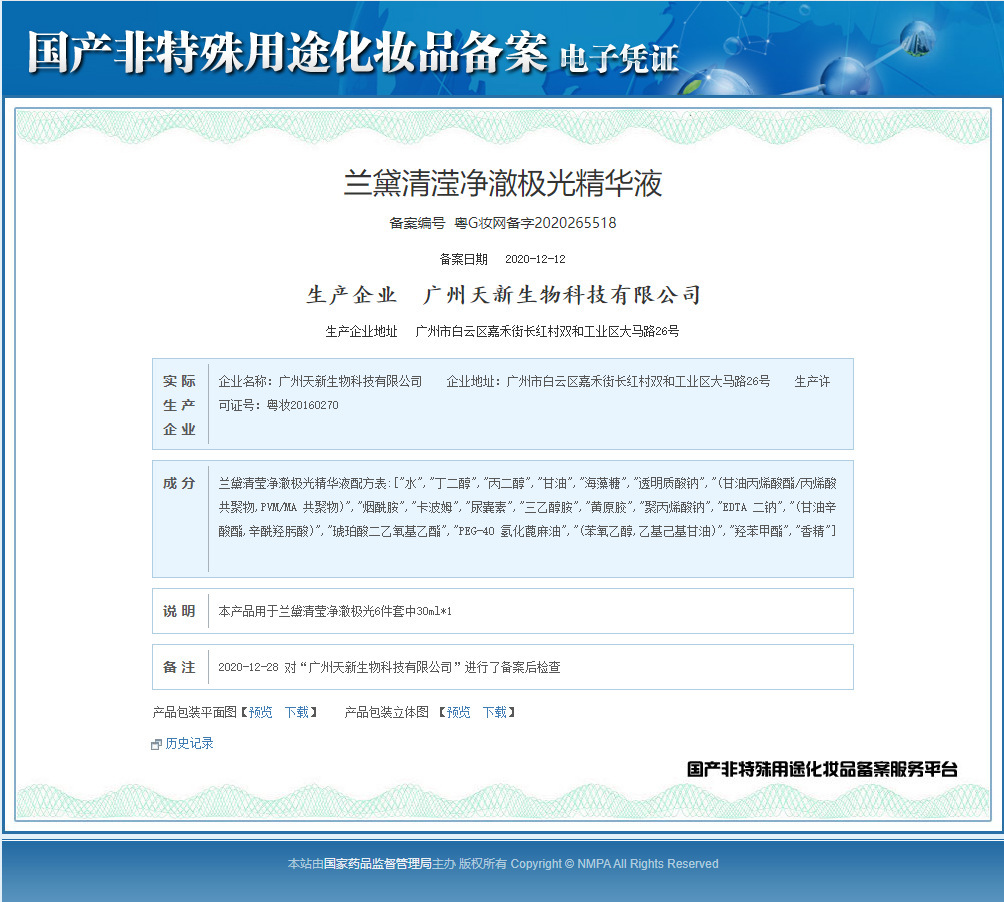Click the 电子凭证 banner text
1004x902 pixels.
619,59
